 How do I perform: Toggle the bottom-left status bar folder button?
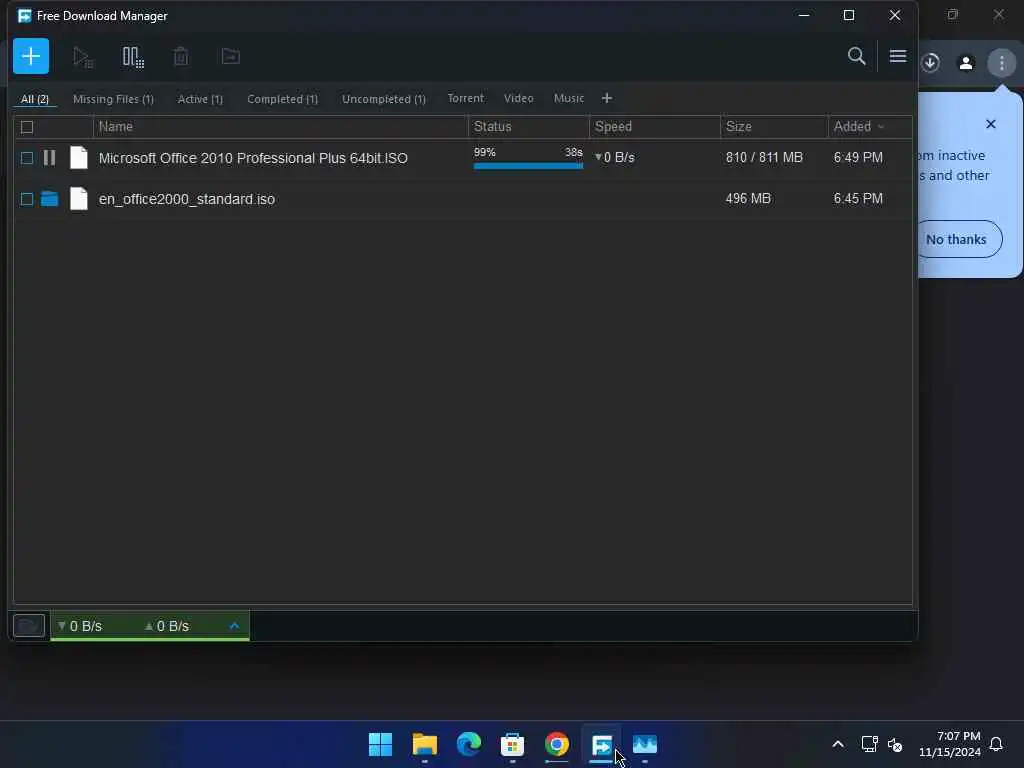[x=29, y=626]
